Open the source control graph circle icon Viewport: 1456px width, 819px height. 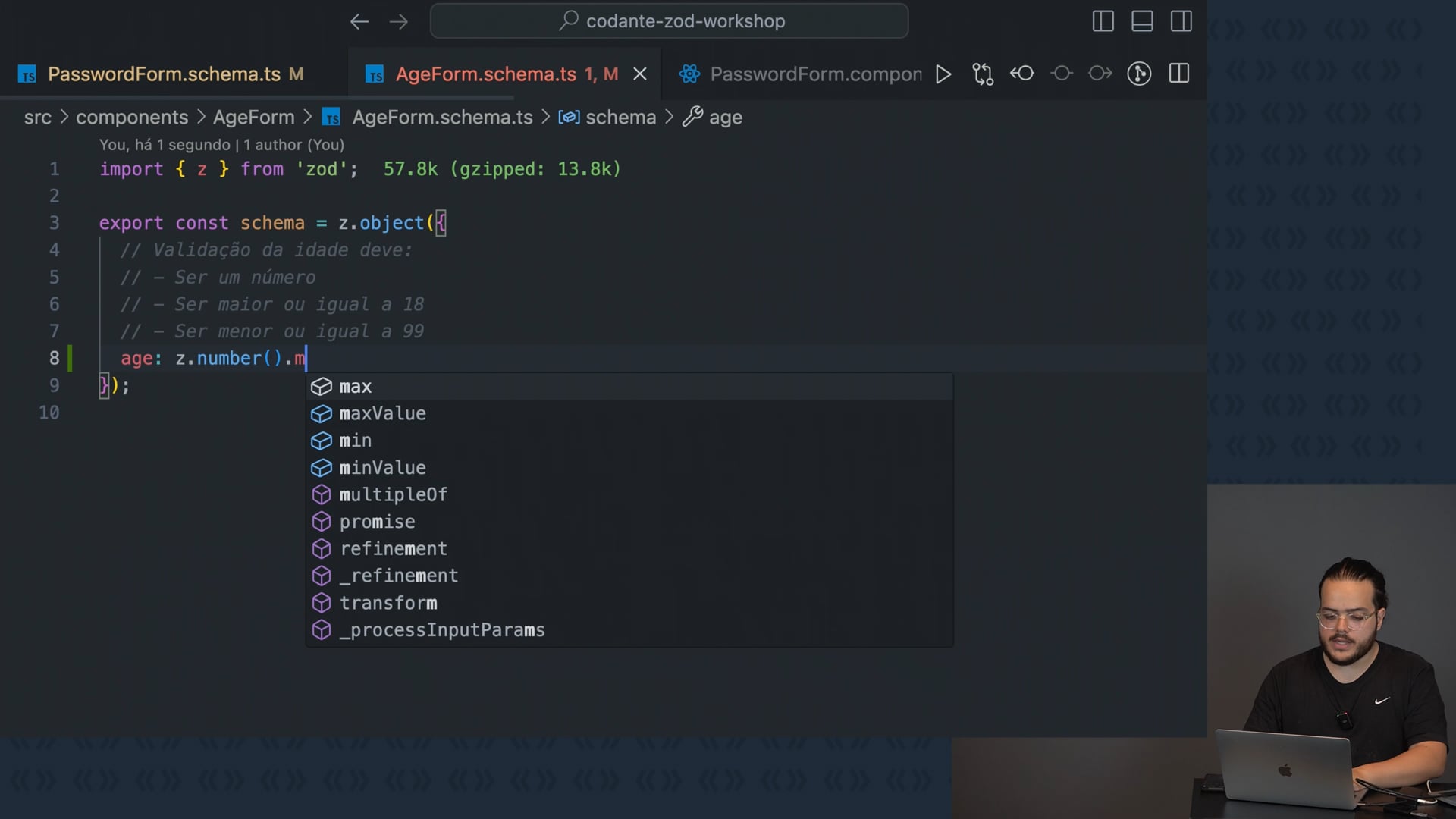tap(1139, 74)
